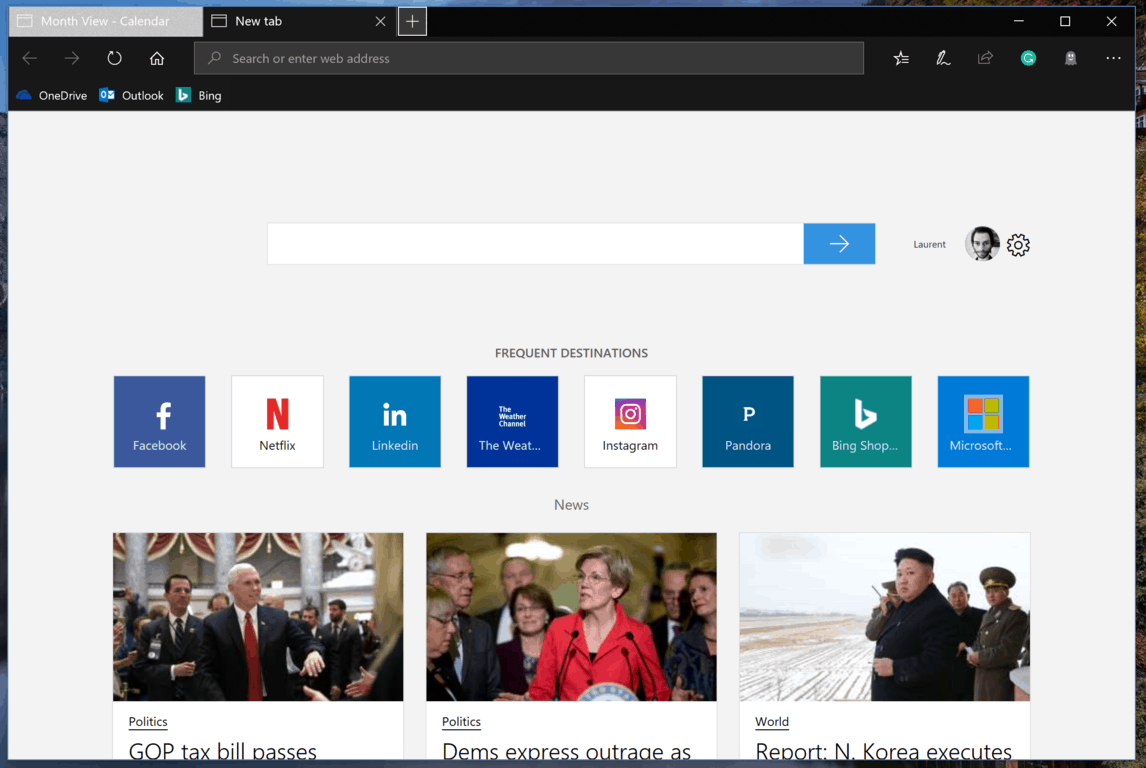Screen dimensions: 1146x768
Task: Click the OneDrive favorites bar link
Action: pos(52,95)
